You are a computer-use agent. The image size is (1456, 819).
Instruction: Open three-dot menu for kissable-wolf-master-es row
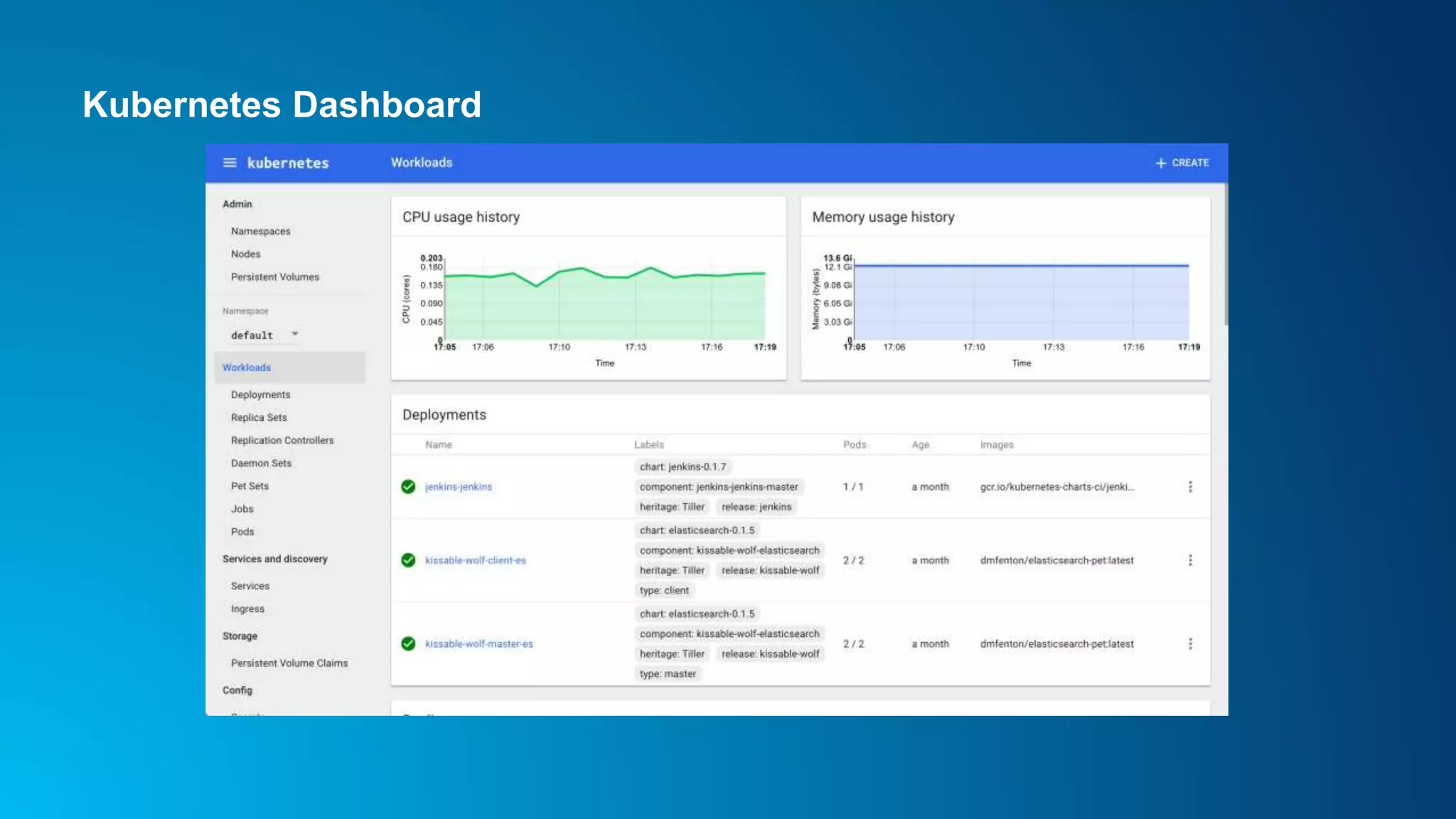click(x=1190, y=644)
